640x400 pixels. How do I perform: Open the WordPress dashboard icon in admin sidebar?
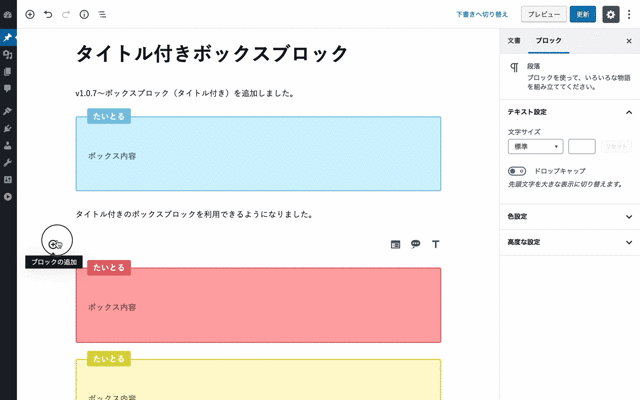click(8, 15)
